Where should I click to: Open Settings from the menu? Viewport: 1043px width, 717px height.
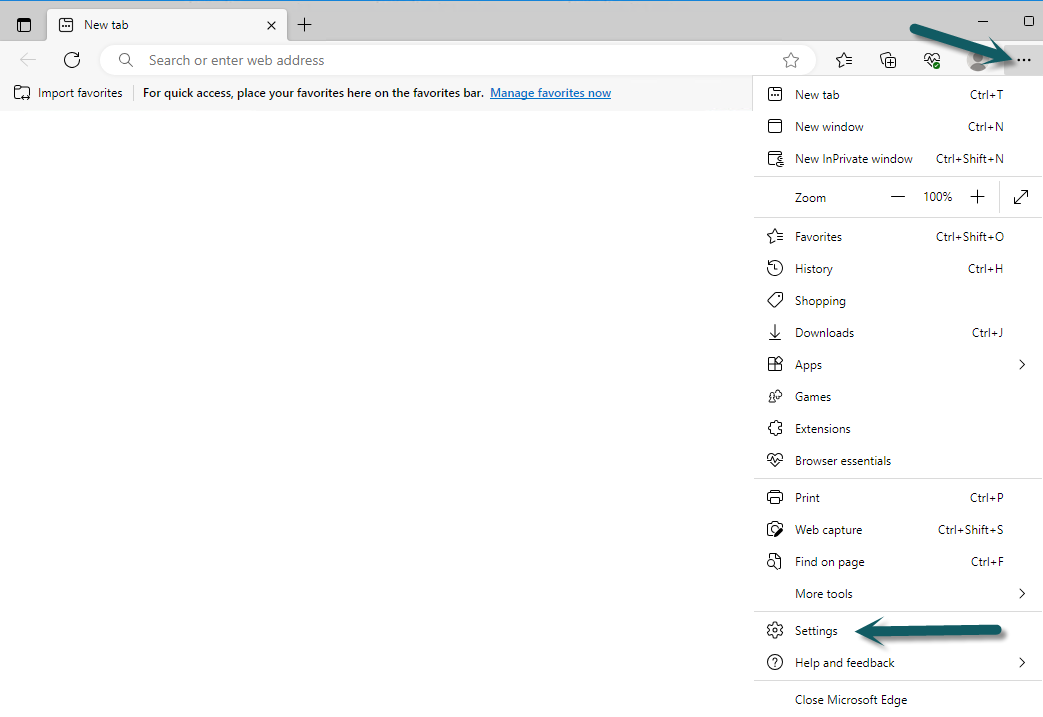pos(898,631)
